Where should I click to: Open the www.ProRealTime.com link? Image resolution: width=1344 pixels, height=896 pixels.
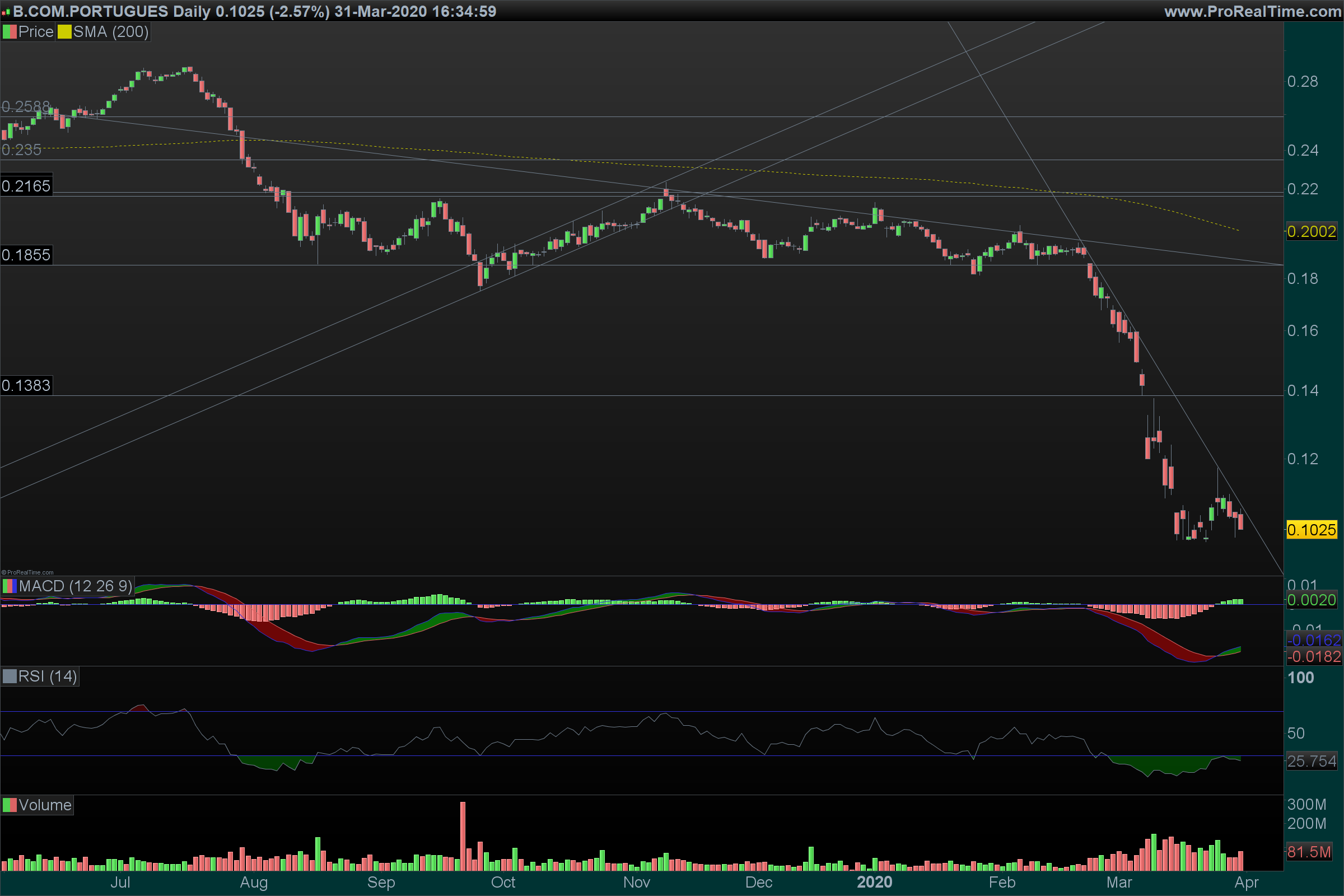(x=1253, y=11)
